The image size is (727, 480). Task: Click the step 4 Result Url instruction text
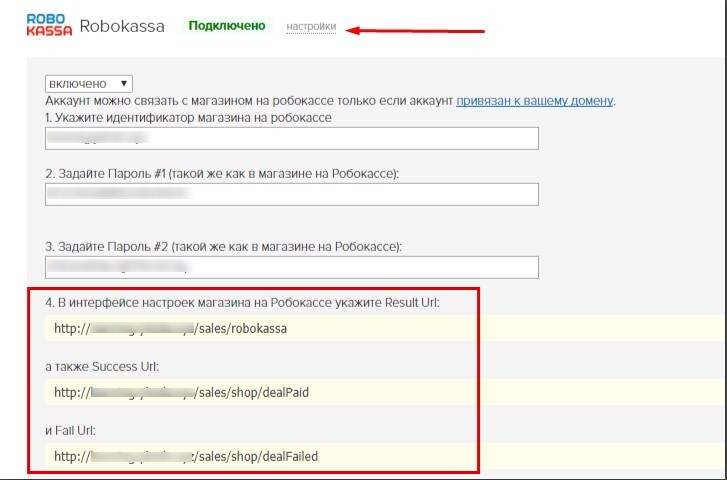pos(242,303)
